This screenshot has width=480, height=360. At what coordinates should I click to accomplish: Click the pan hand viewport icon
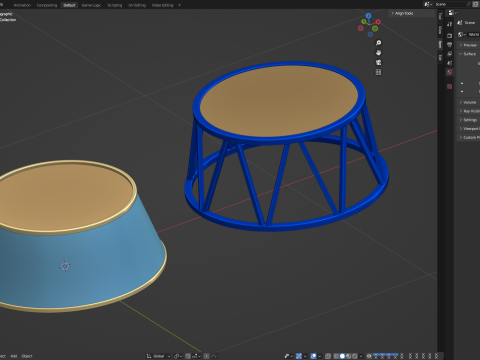point(378,53)
